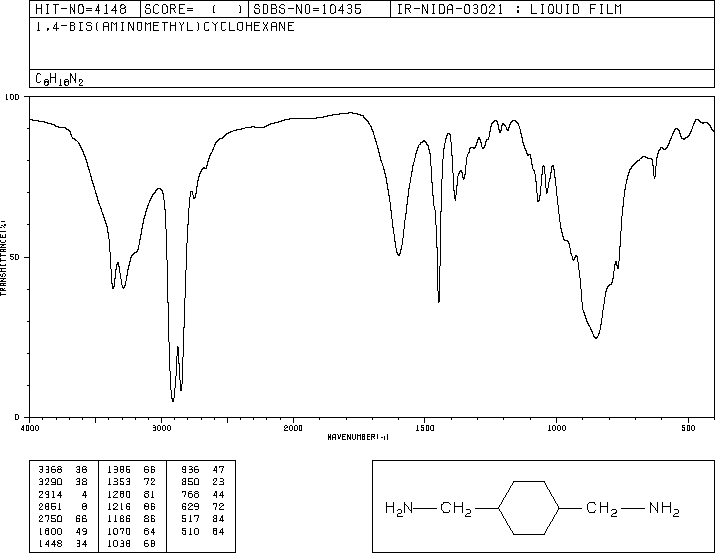Select the 2914 row in peak table
Viewport: 715px width, 553px height.
pos(63,494)
